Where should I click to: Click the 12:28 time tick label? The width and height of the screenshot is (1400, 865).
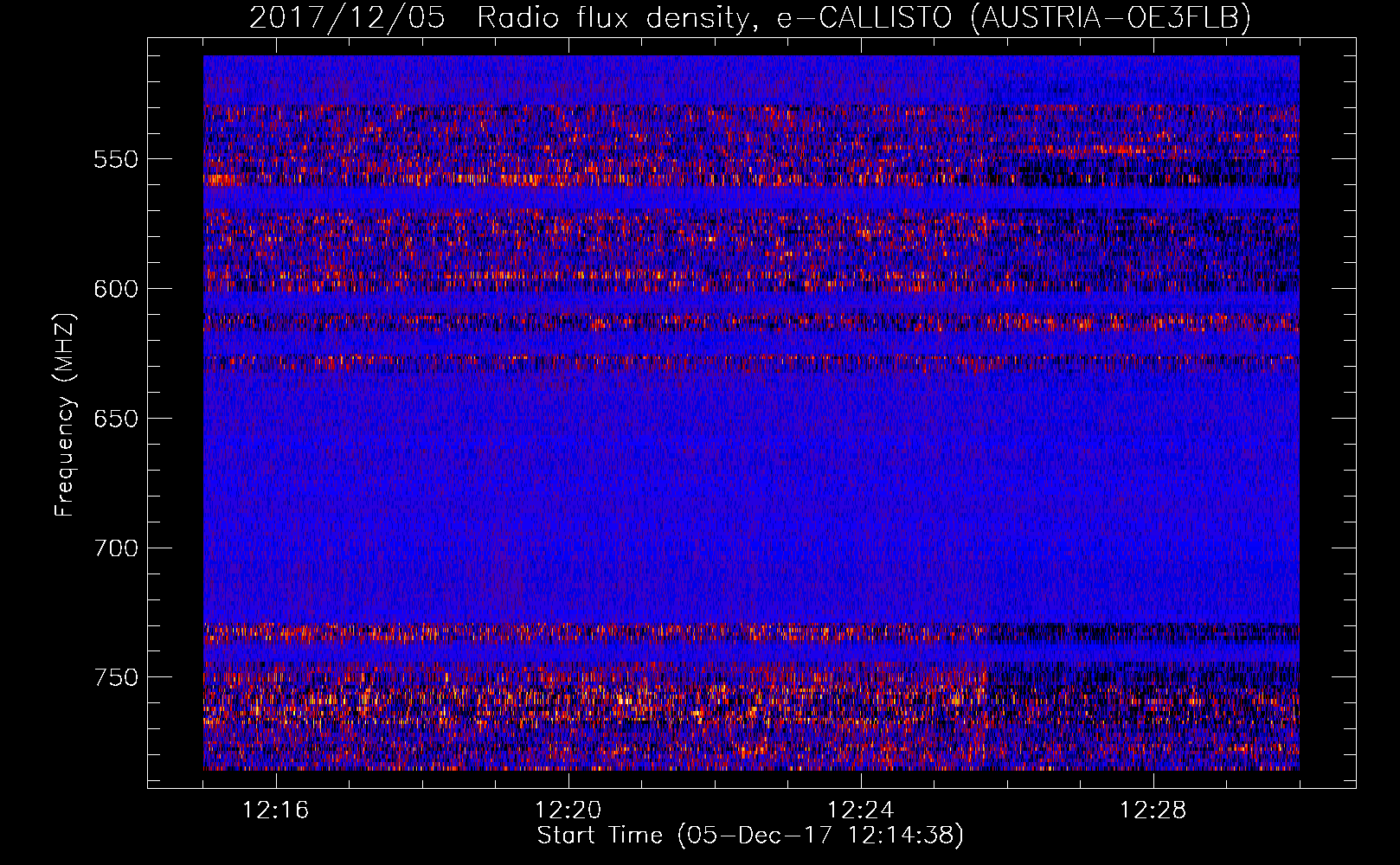1153,811
